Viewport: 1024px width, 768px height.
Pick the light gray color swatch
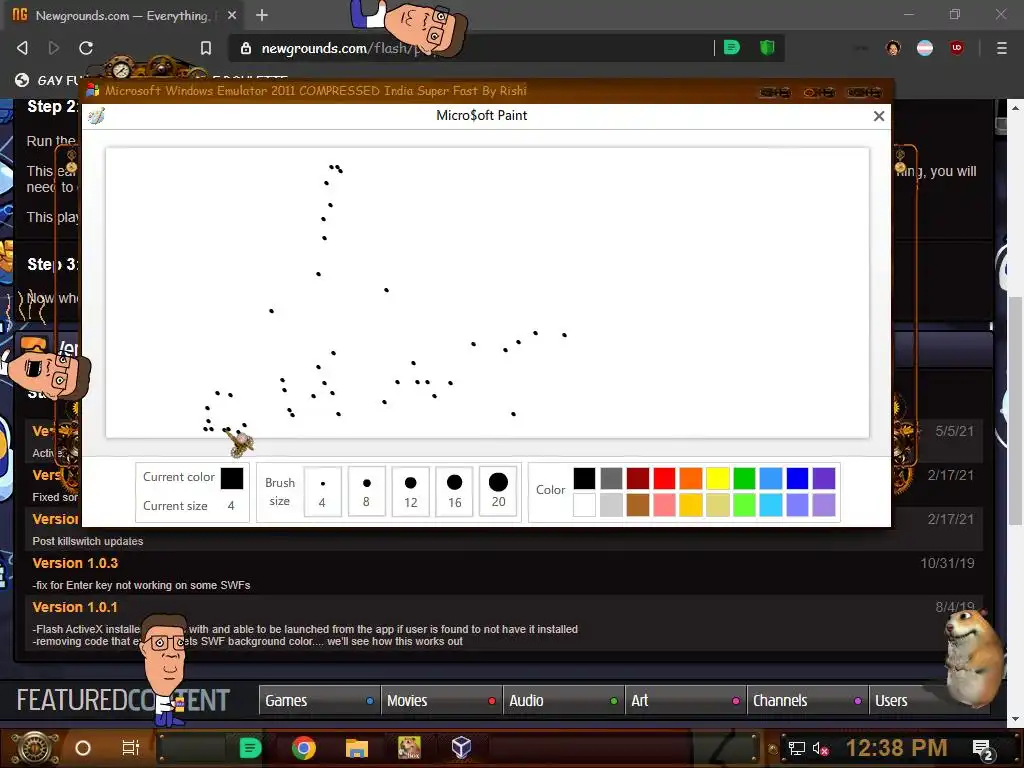coord(611,505)
